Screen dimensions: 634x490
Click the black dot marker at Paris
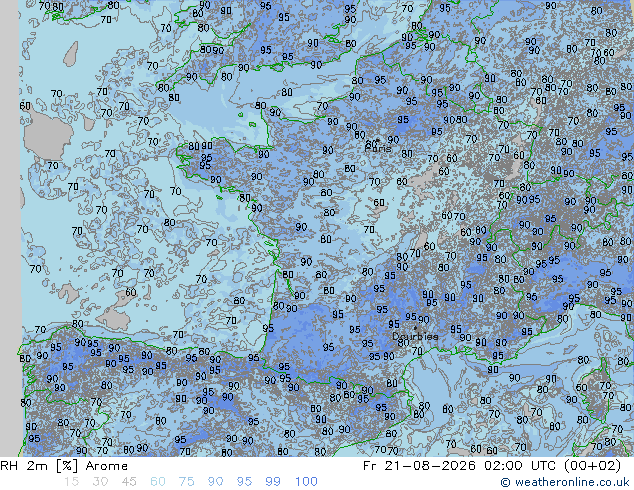click(378, 141)
